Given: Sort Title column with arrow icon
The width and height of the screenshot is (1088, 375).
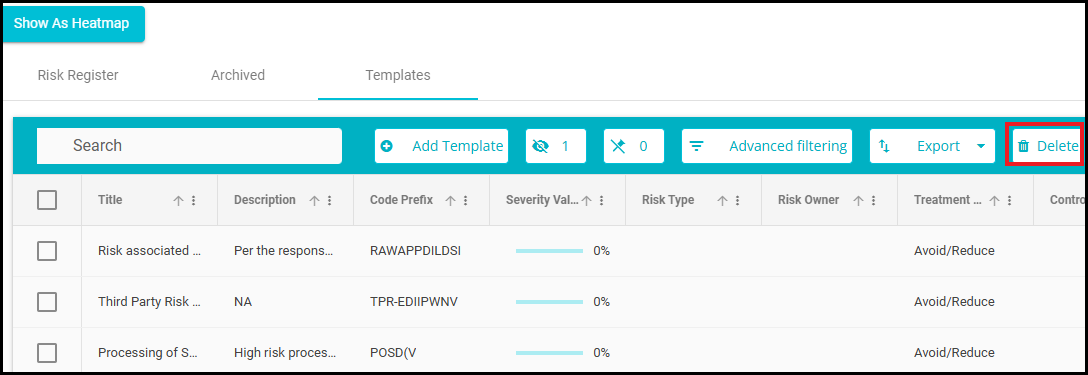Looking at the screenshot, I should (178, 201).
